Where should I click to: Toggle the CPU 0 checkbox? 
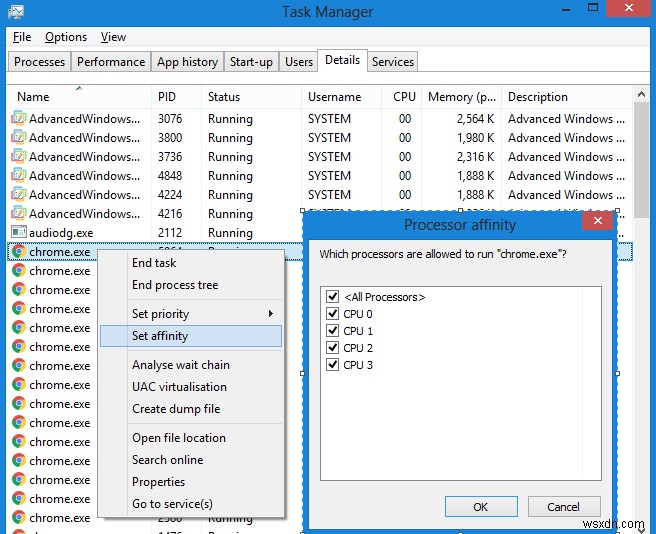[333, 314]
